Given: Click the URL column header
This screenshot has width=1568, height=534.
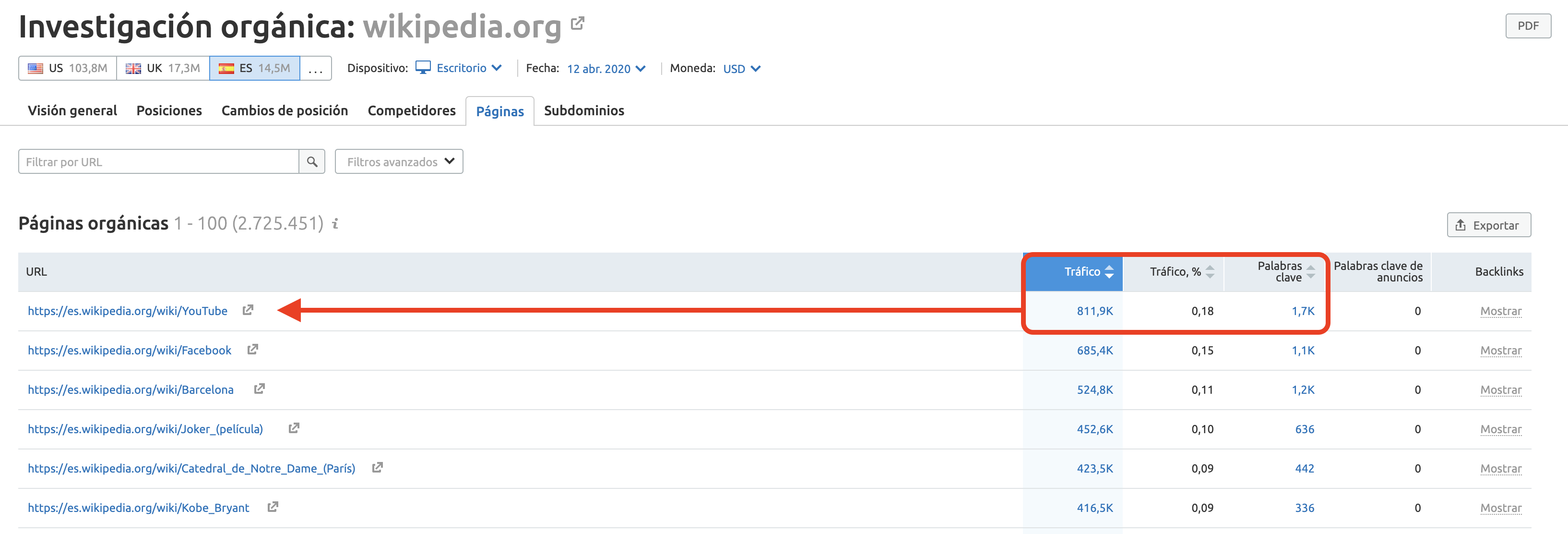Looking at the screenshot, I should tap(36, 272).
